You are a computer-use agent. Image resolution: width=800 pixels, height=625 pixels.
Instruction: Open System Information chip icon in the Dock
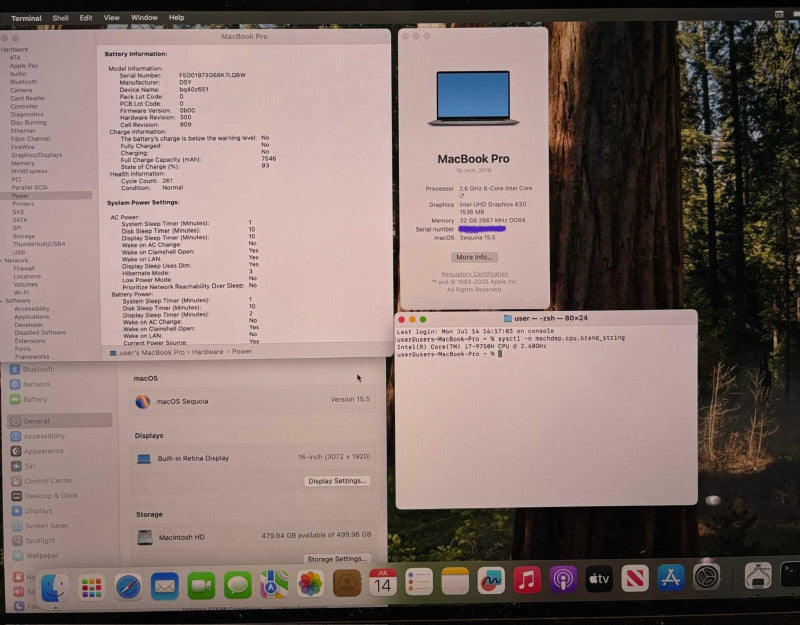tap(758, 576)
